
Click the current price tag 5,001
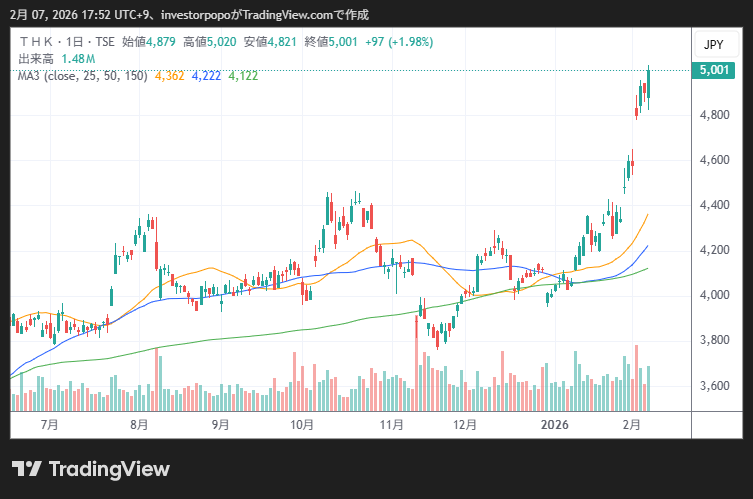tap(713, 70)
